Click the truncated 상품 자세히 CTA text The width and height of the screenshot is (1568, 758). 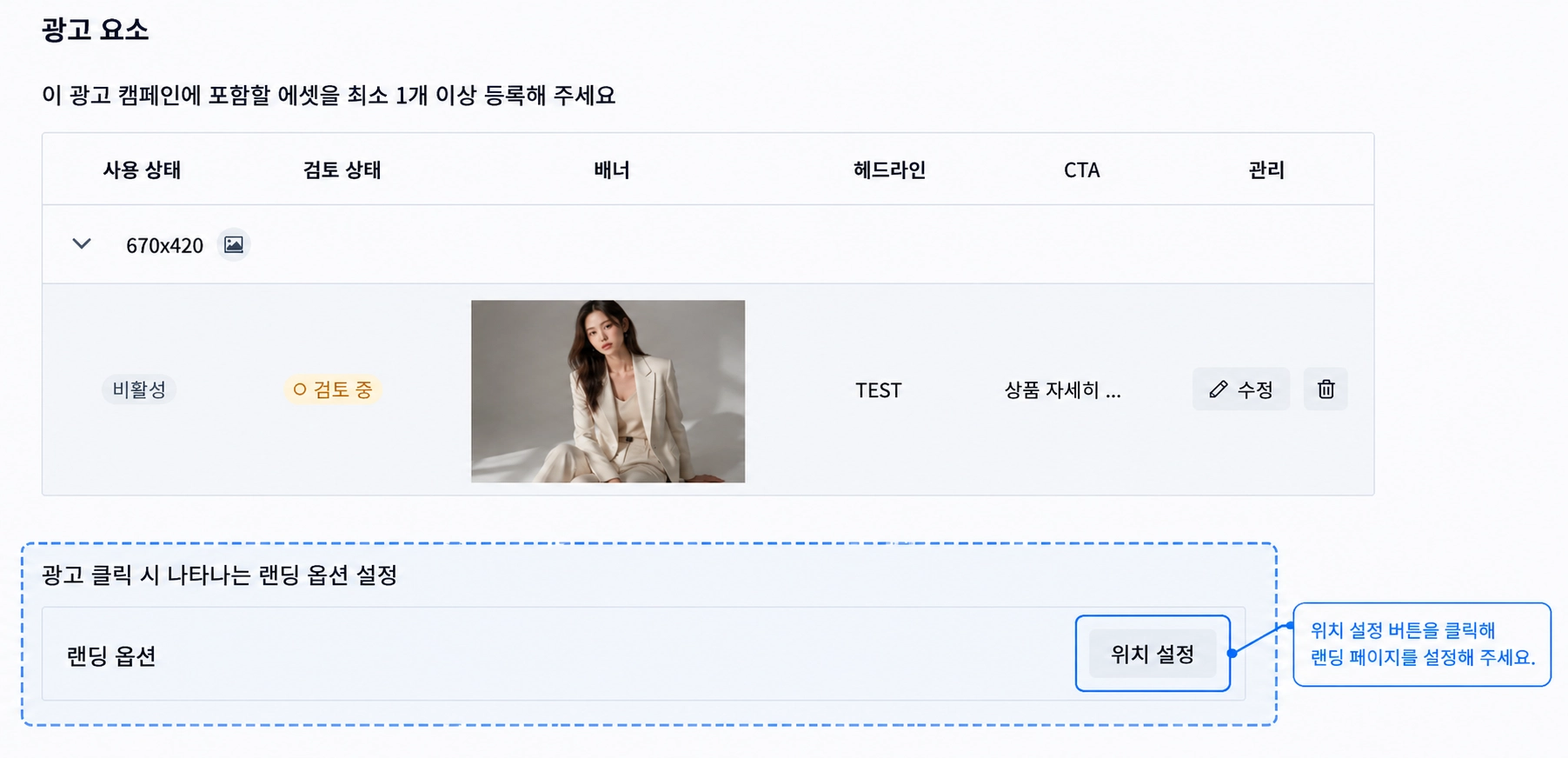point(1062,390)
